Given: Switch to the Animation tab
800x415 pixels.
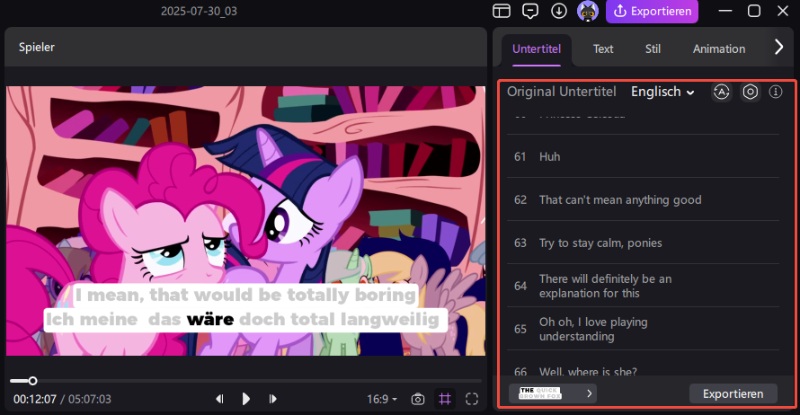Looking at the screenshot, I should (x=718, y=48).
